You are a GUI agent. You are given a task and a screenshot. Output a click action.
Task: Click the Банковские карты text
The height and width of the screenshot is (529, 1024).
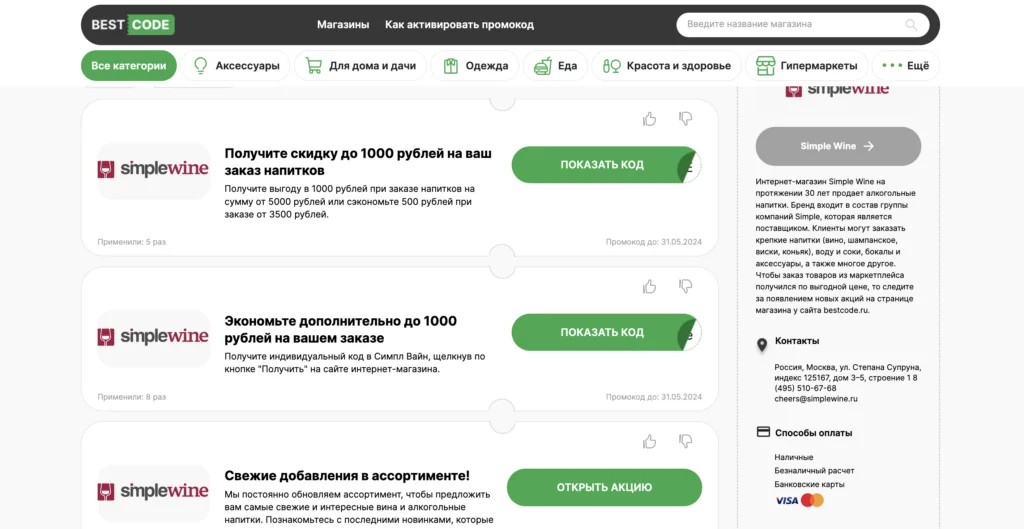(x=809, y=484)
